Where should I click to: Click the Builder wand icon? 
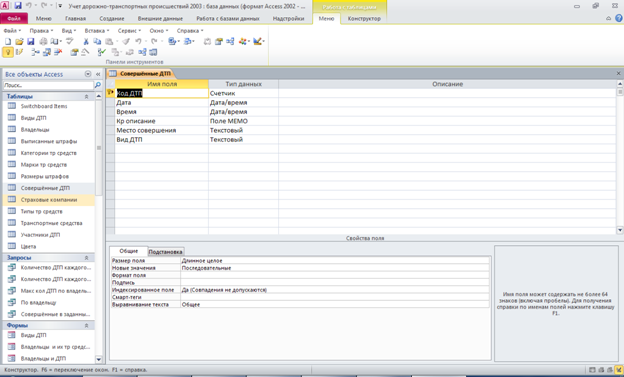pyautogui.click(x=85, y=52)
